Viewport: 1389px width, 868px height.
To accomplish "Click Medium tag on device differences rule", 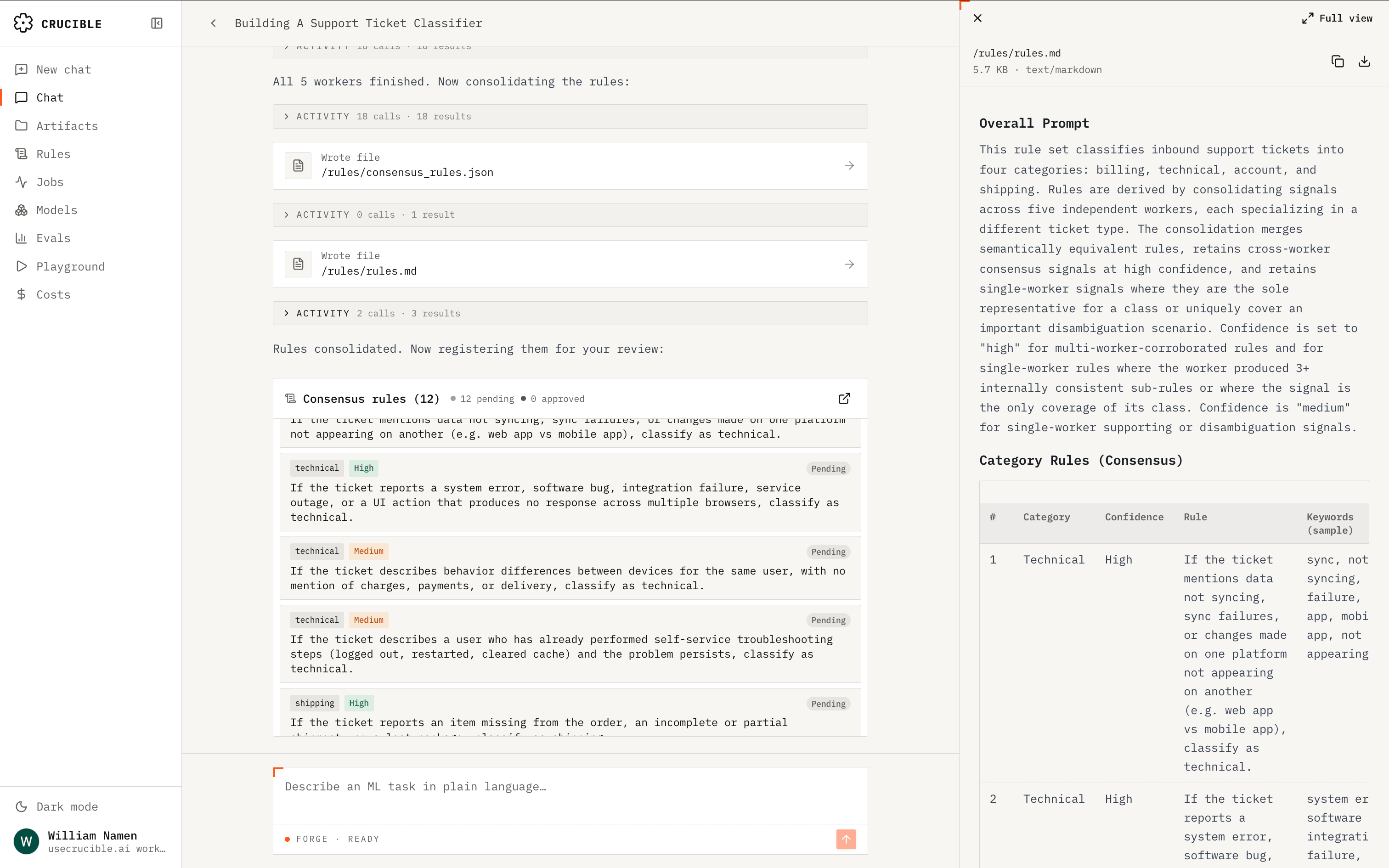I will 368,551.
